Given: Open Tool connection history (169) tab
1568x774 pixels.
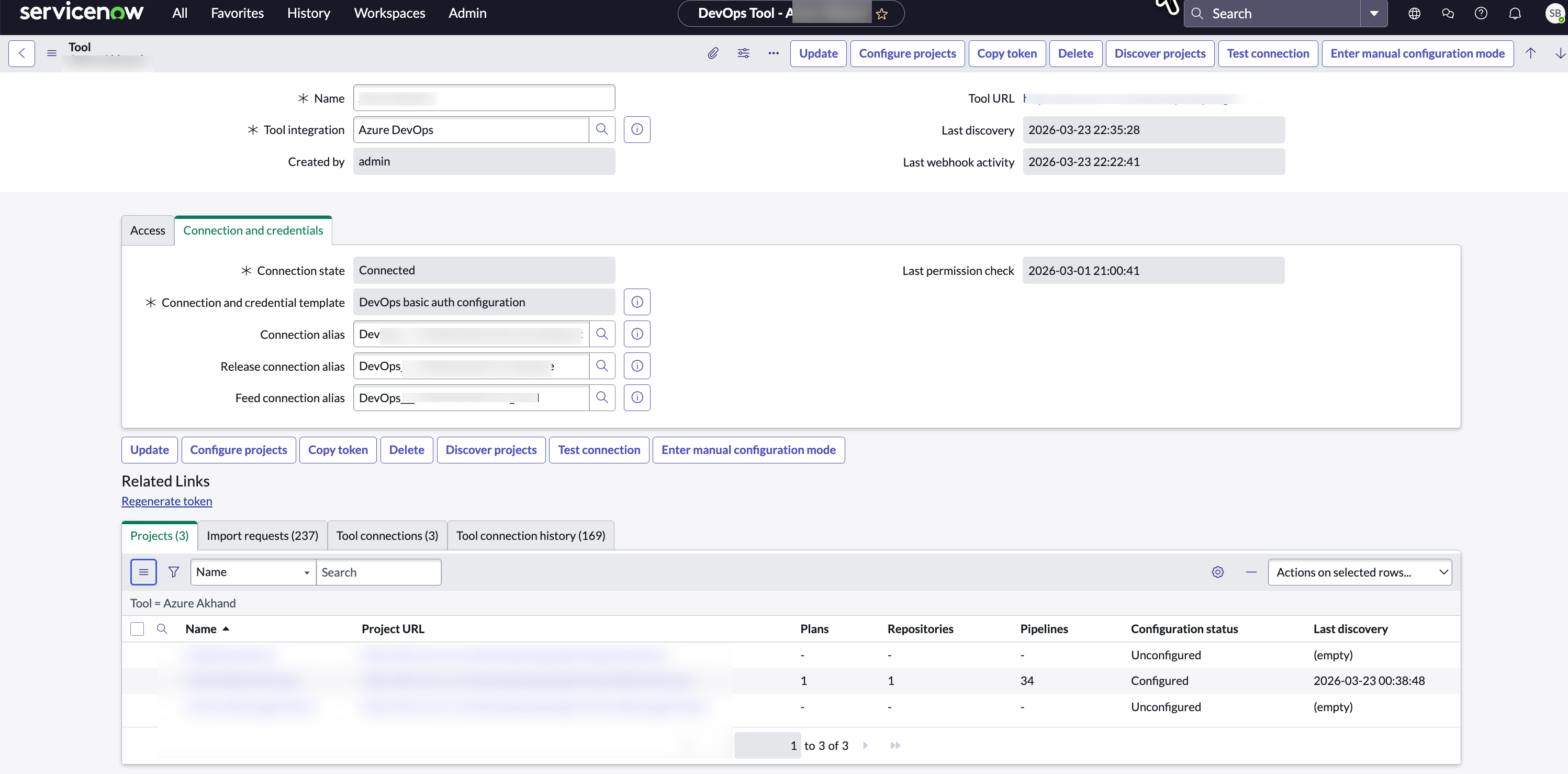Looking at the screenshot, I should tap(531, 535).
